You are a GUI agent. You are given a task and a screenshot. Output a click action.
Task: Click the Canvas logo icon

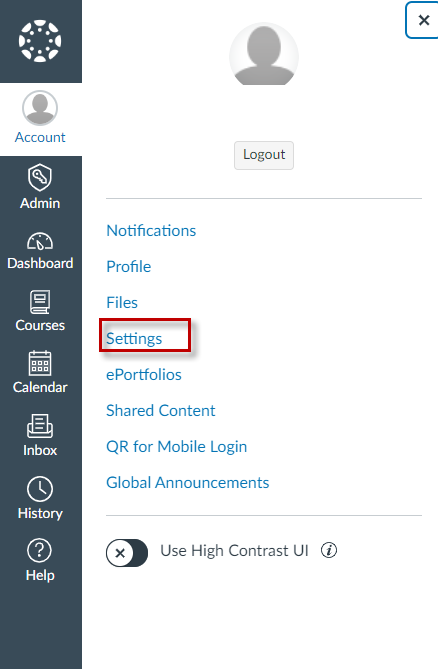click(x=40, y=41)
